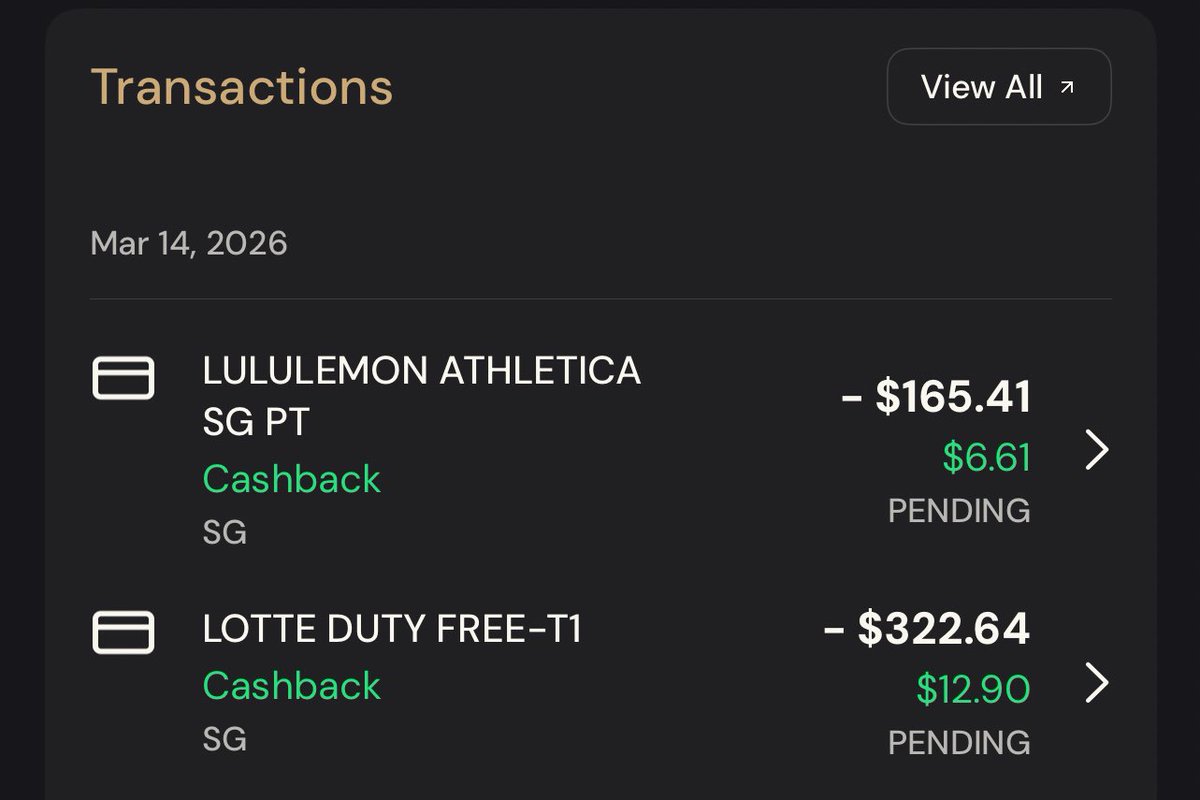Image resolution: width=1200 pixels, height=800 pixels.
Task: Tap the $6.61 cashback amount
Action: click(986, 457)
